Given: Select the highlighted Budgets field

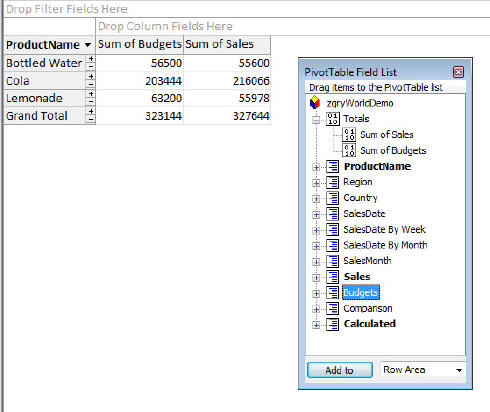Looking at the screenshot, I should pyautogui.click(x=361, y=293).
